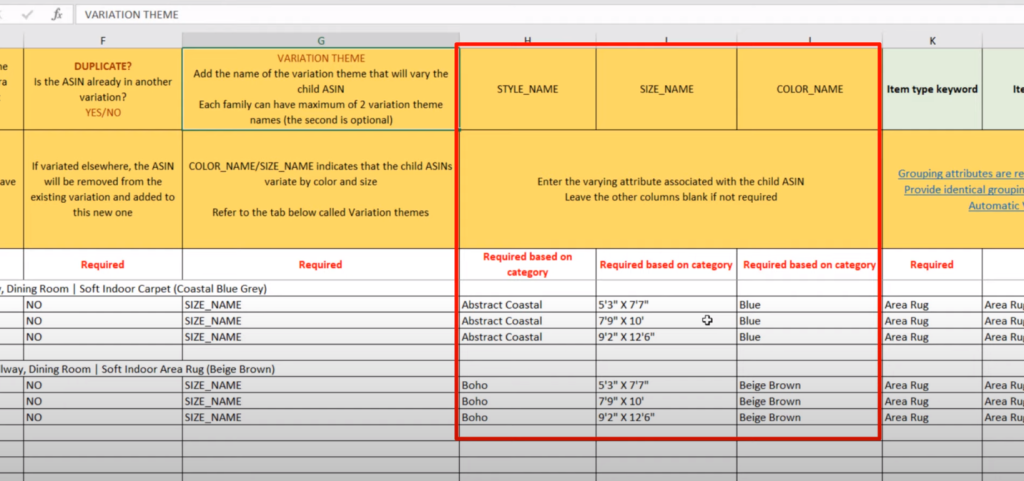Select Abstract Coastal cell beside 5'3" X 7'7"

tap(528, 305)
